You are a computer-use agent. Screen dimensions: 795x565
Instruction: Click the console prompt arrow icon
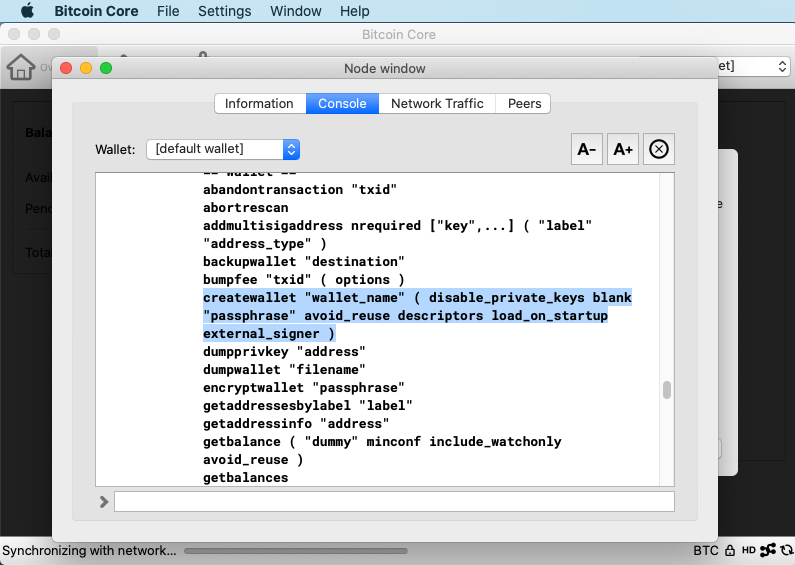(x=104, y=502)
